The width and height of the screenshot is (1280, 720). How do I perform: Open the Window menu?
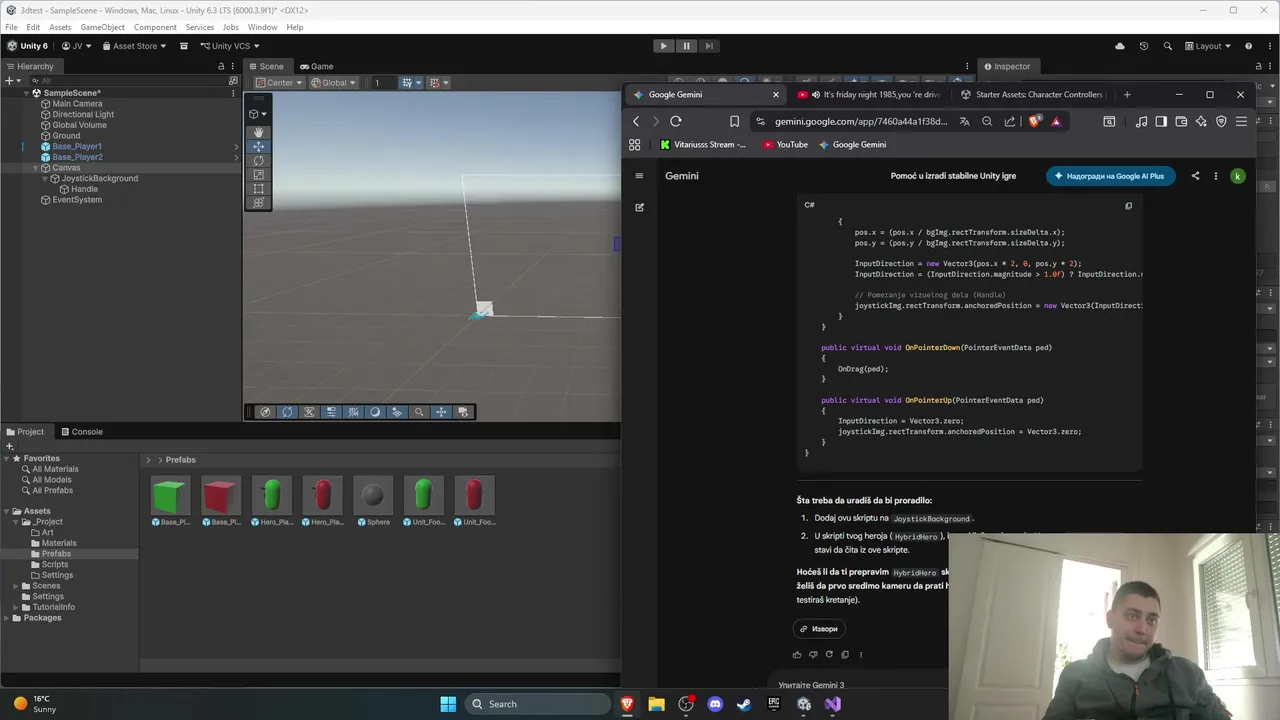click(262, 27)
